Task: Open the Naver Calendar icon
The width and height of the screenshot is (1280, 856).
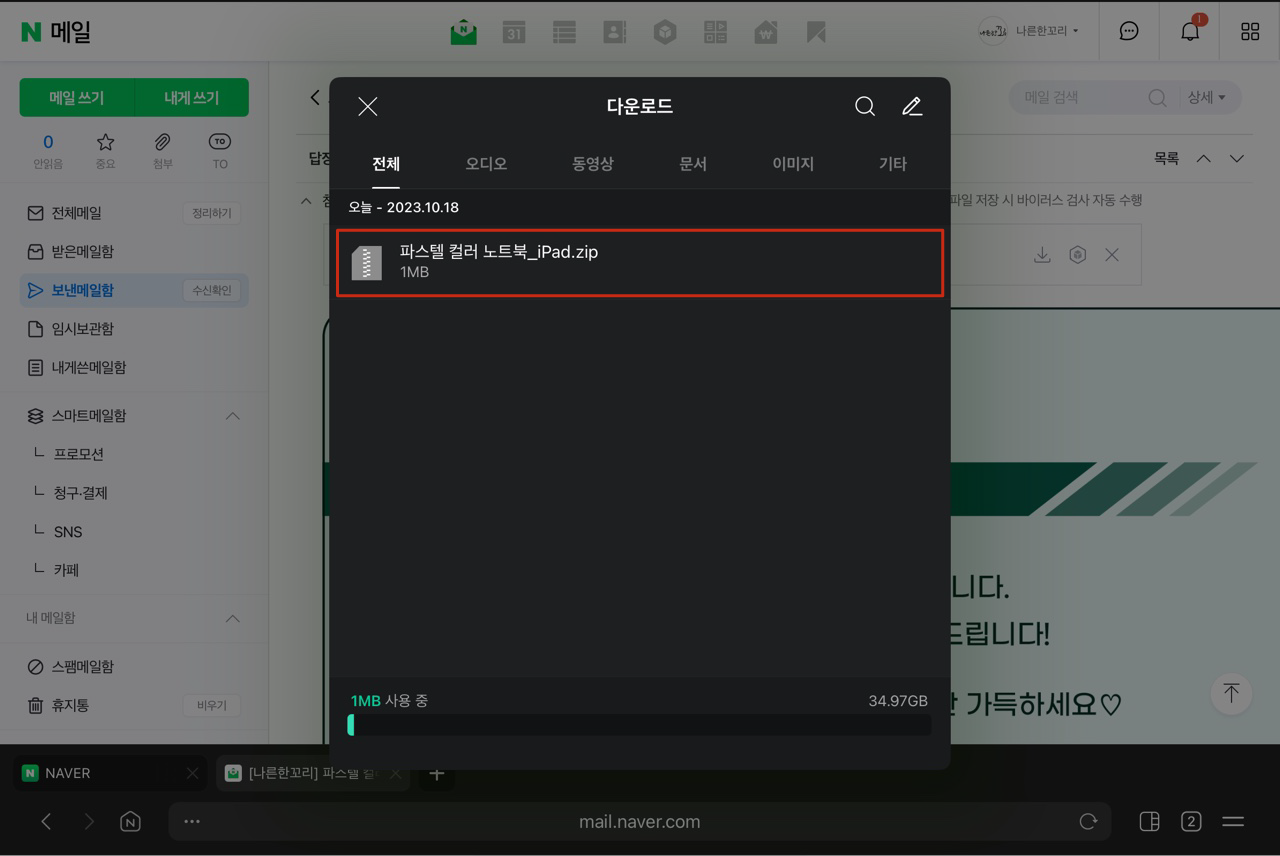Action: [x=514, y=31]
